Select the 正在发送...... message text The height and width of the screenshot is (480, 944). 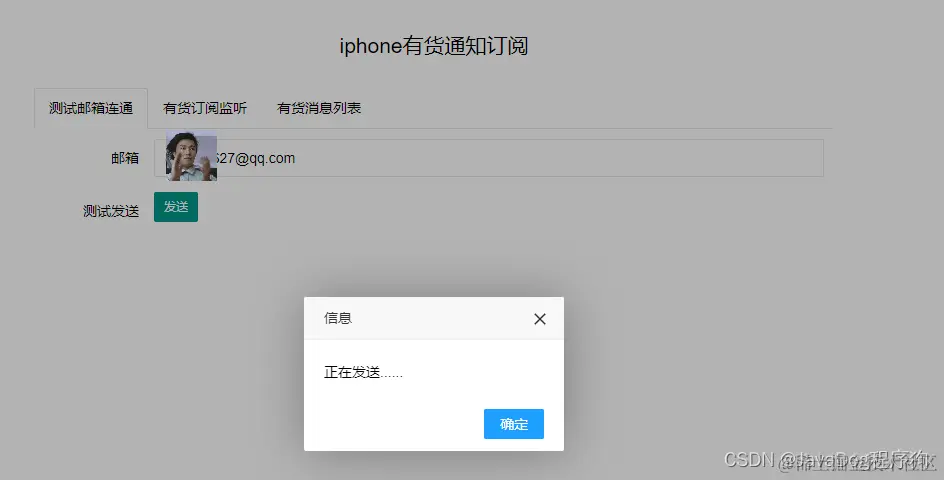[x=363, y=373]
